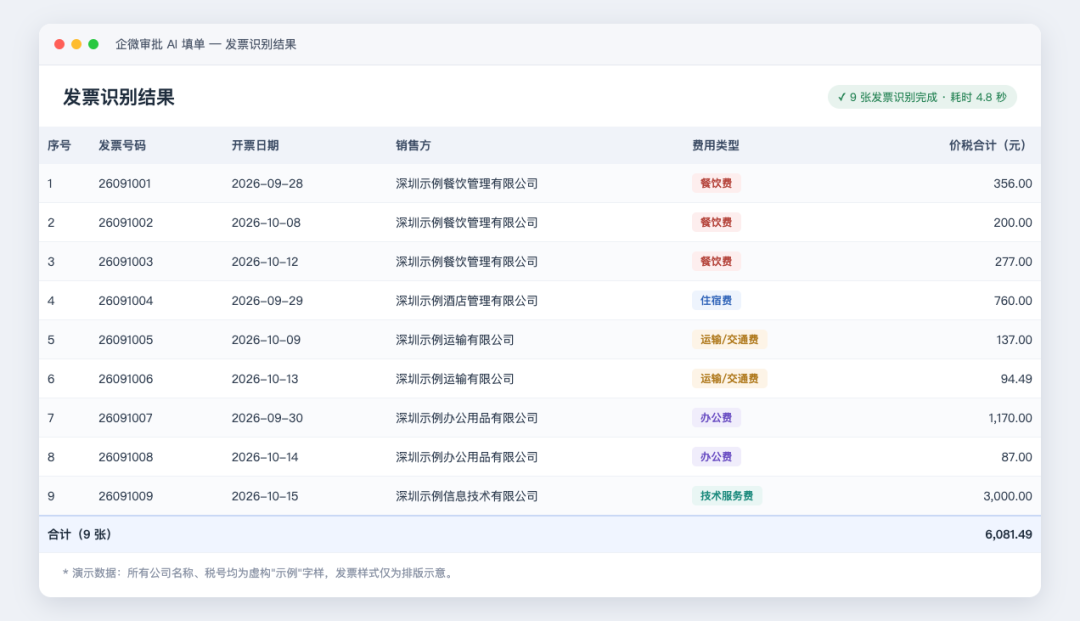This screenshot has width=1080, height=621.
Task: Click the 餐饮费 tag in row 26091002
Action: tap(716, 222)
